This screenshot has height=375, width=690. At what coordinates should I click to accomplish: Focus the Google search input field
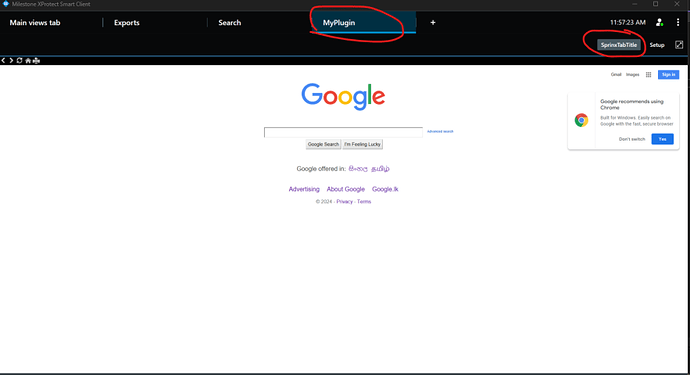[x=343, y=132]
